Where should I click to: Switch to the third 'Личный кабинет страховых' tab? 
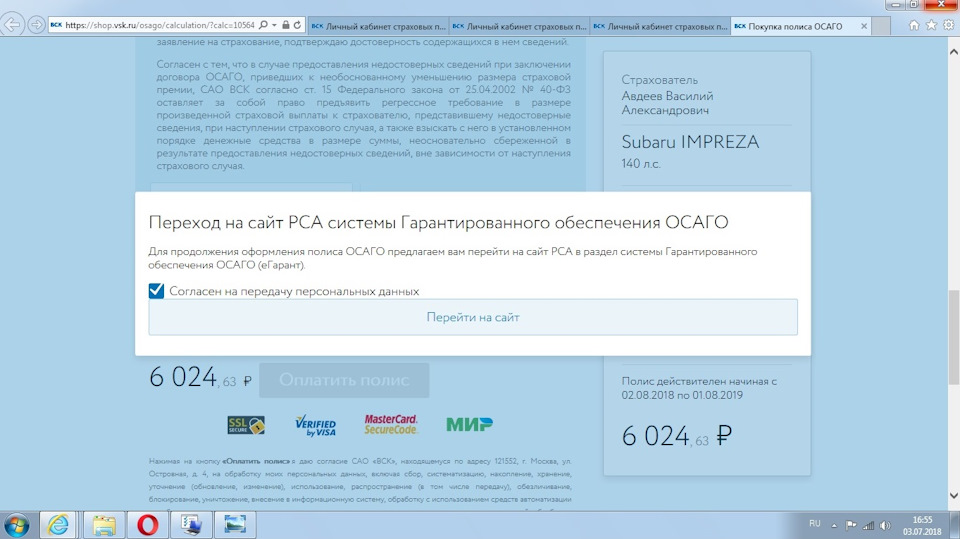click(660, 26)
